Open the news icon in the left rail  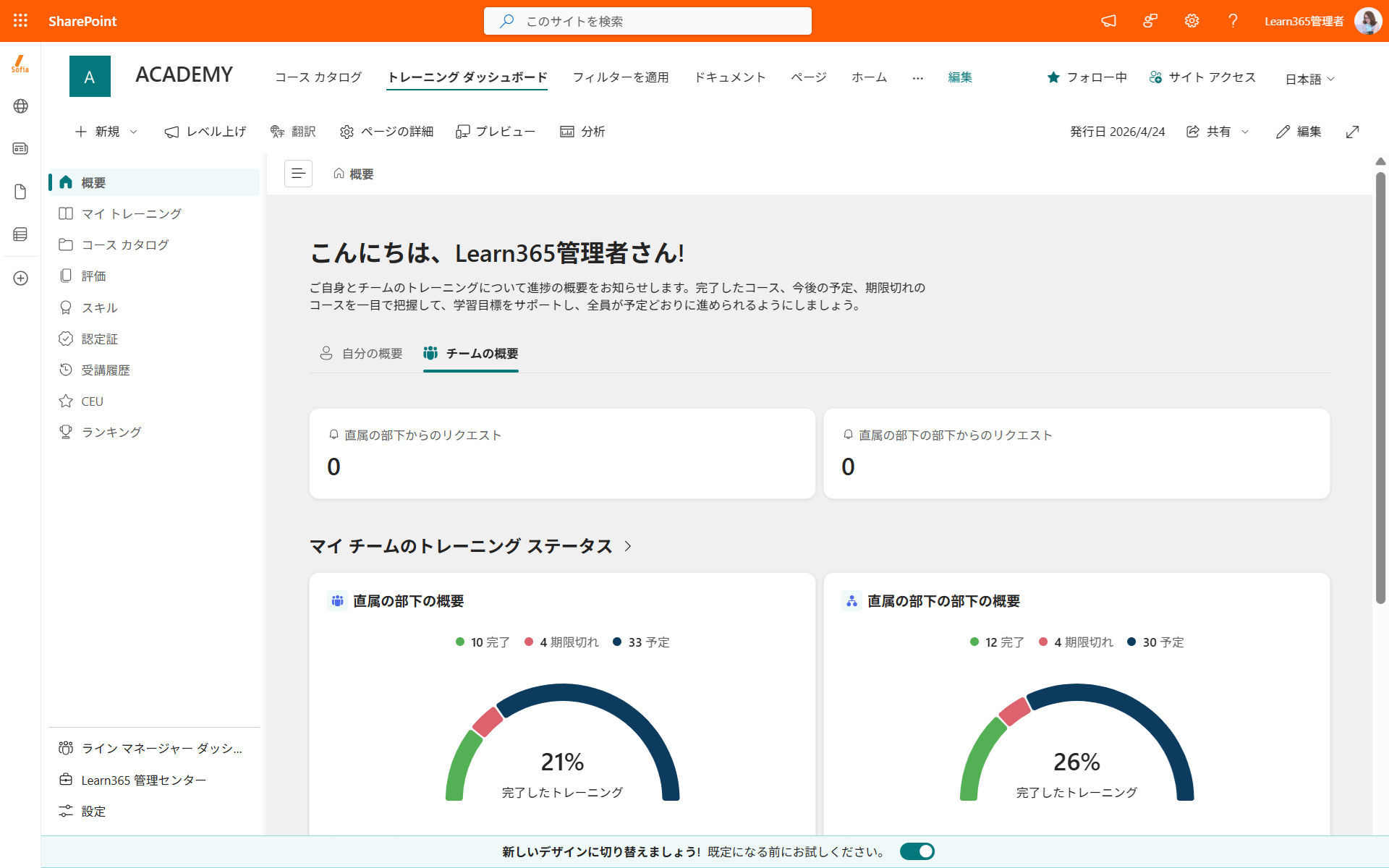[x=20, y=148]
